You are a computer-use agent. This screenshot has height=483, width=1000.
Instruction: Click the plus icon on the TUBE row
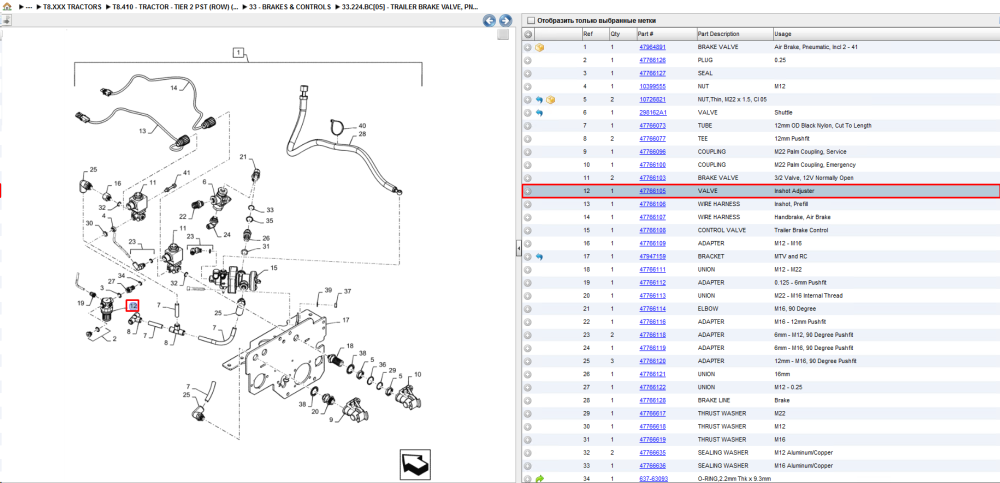(x=528, y=126)
